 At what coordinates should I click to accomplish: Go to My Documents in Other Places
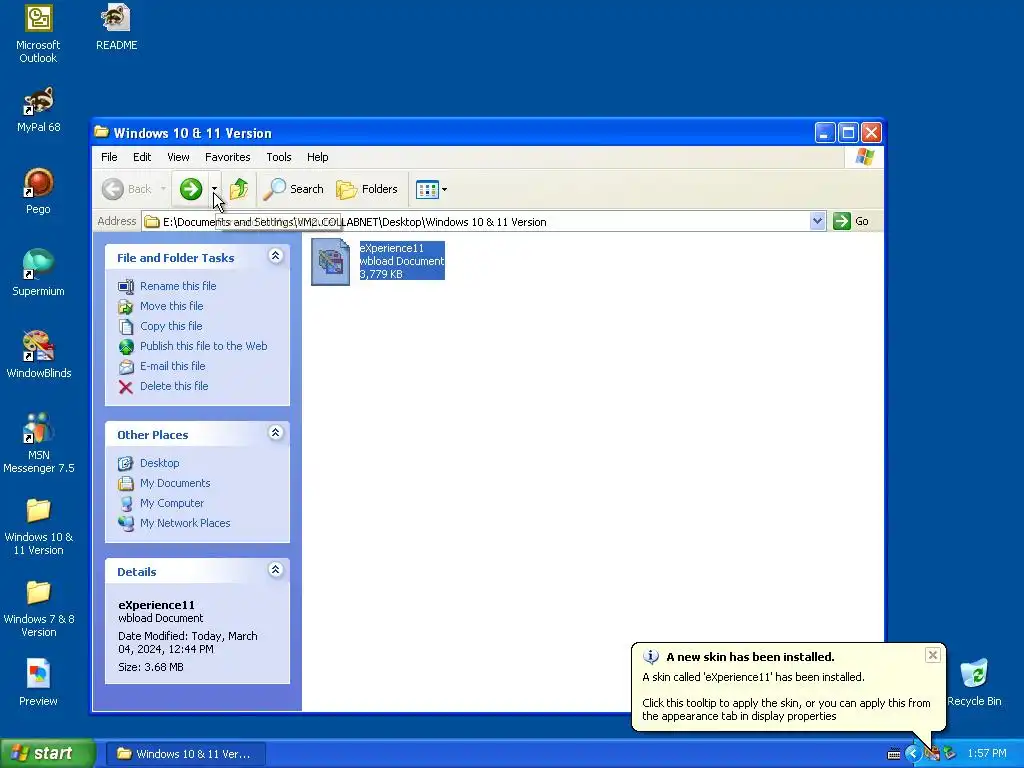[x=175, y=483]
